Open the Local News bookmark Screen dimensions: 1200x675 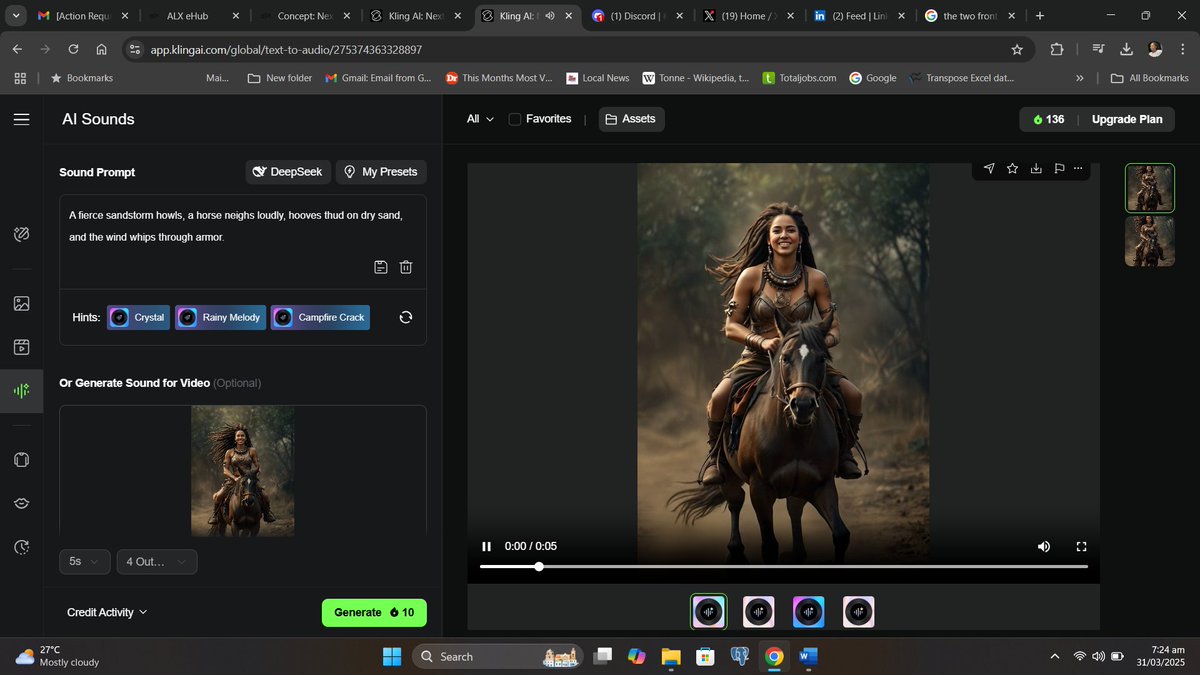pyautogui.click(x=598, y=78)
